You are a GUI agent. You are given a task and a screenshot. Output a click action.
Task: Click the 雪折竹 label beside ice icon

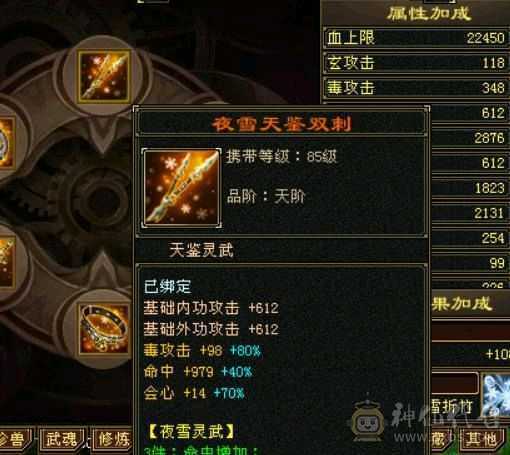[x=451, y=407]
